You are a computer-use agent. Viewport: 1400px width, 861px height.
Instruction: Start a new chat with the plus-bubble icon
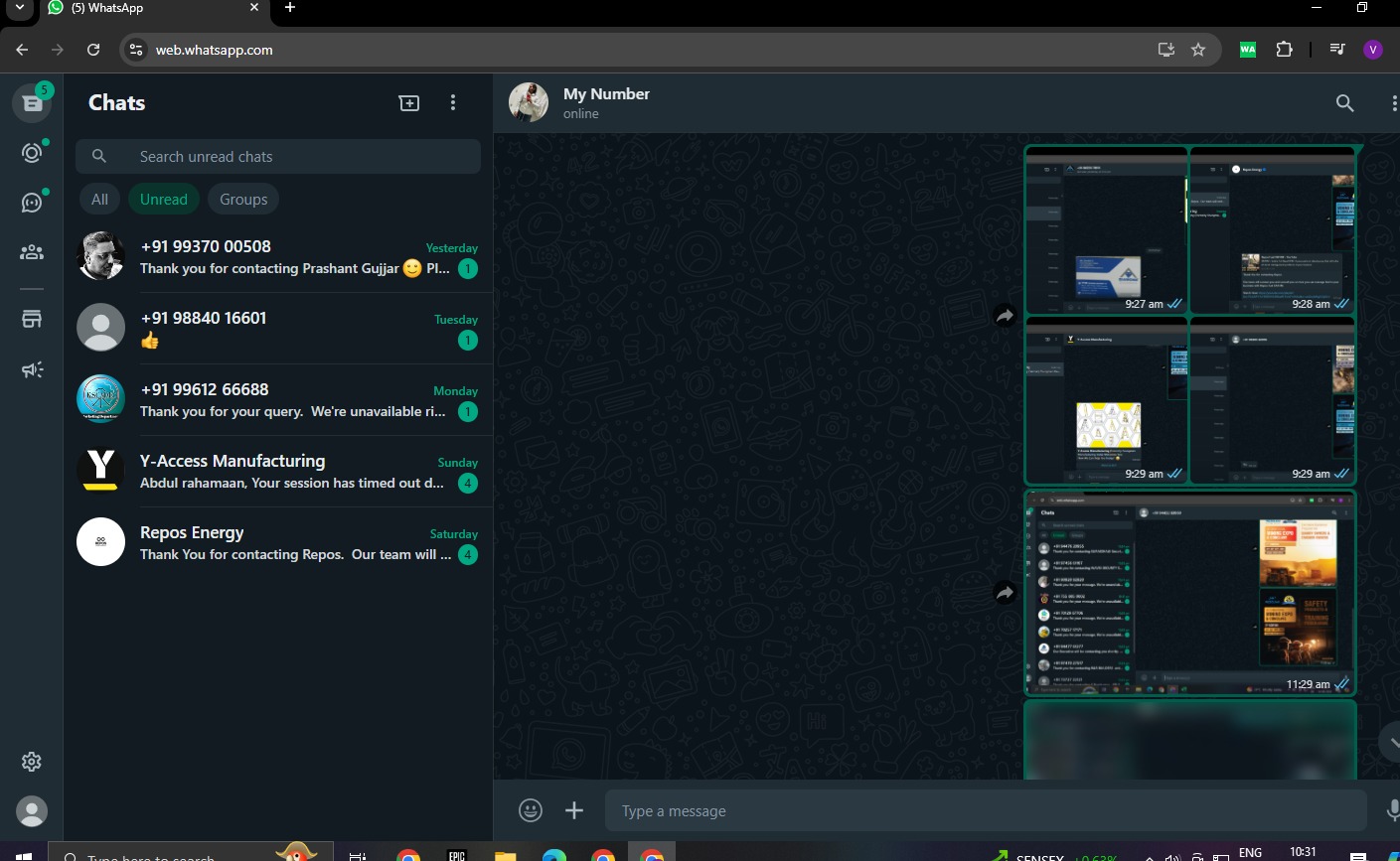(x=409, y=102)
